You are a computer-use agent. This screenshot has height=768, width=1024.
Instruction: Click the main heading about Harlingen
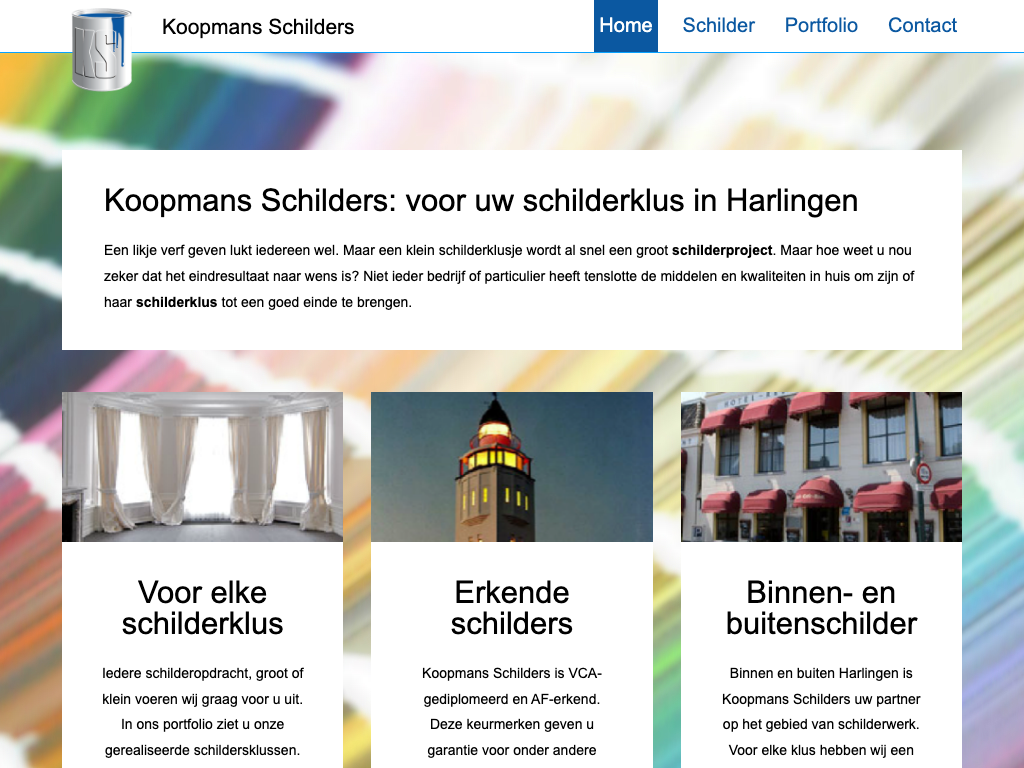click(x=480, y=200)
